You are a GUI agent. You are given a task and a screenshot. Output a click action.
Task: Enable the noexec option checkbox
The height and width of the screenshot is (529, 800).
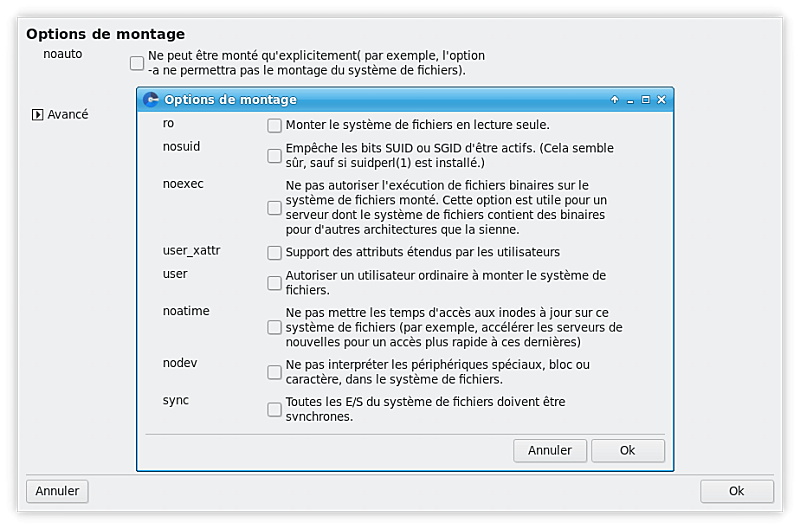[274, 208]
